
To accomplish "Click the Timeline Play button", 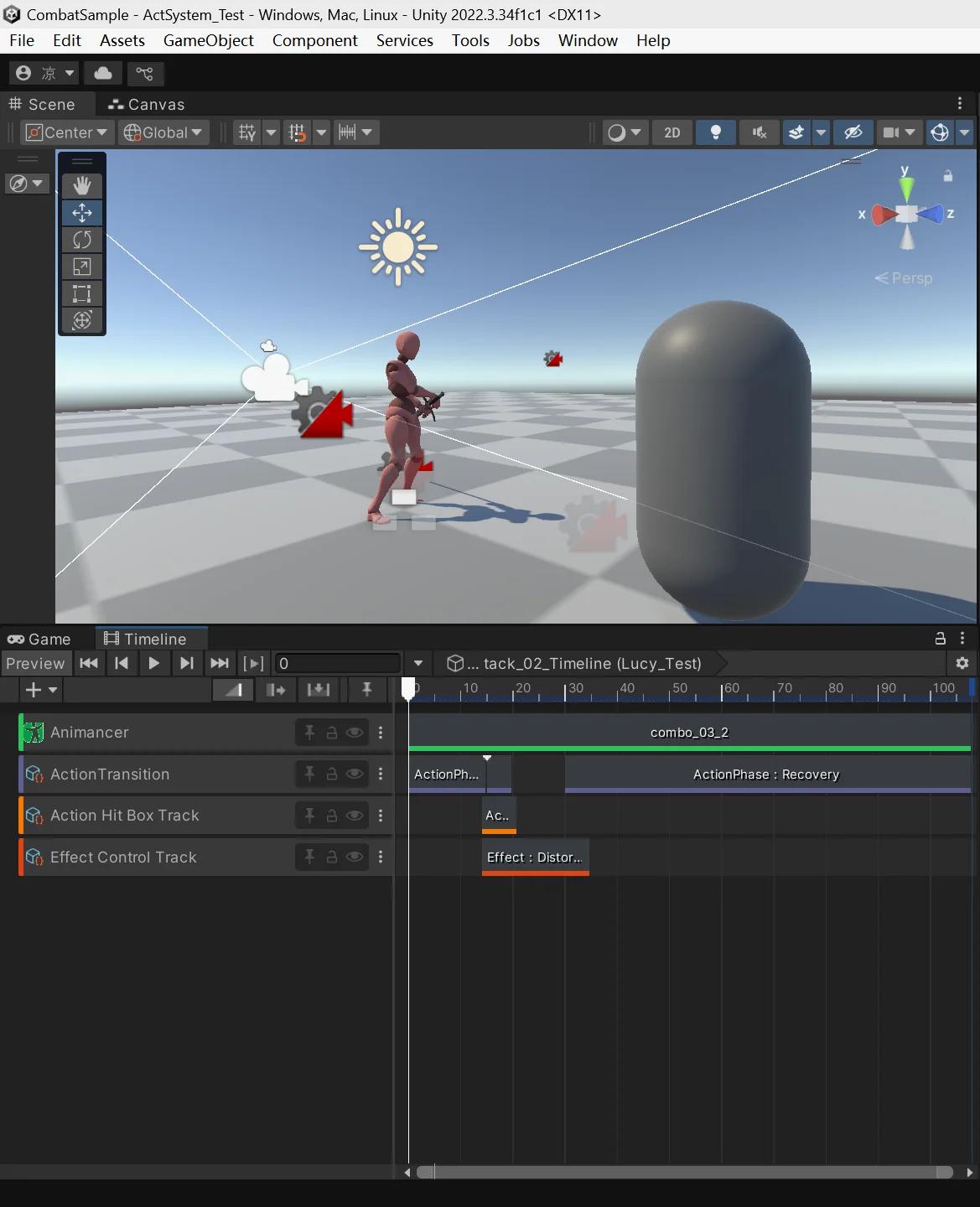I will point(153,663).
